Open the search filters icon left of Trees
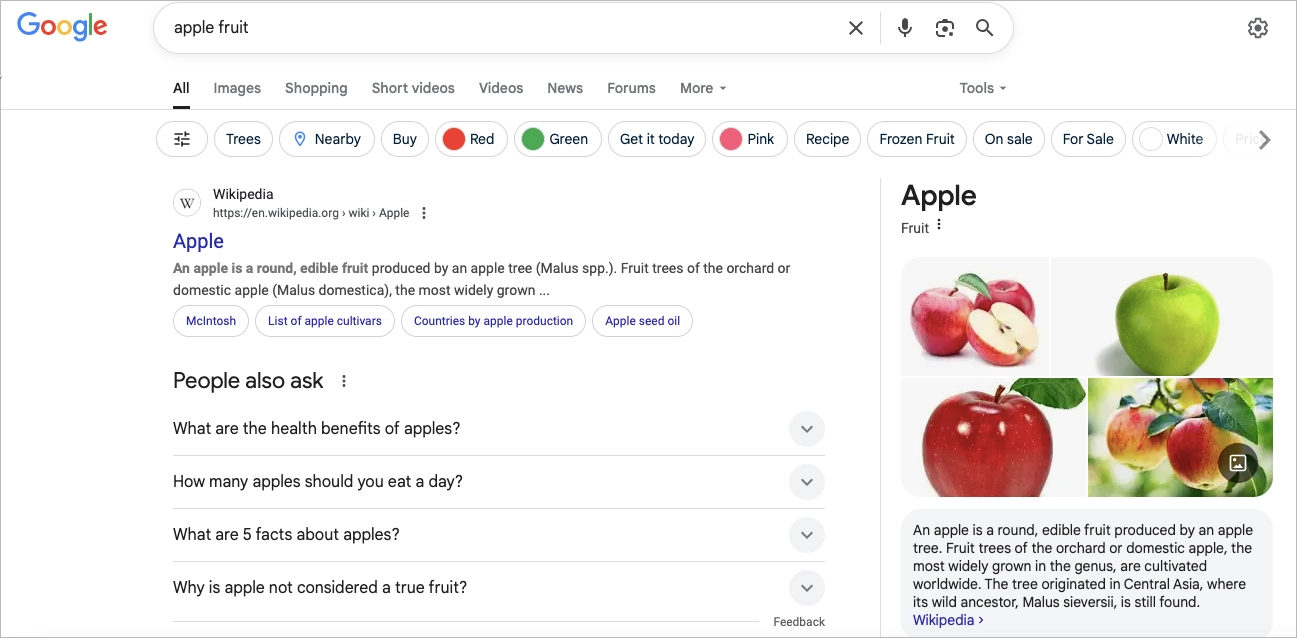The width and height of the screenshot is (1297, 638). 181,139
